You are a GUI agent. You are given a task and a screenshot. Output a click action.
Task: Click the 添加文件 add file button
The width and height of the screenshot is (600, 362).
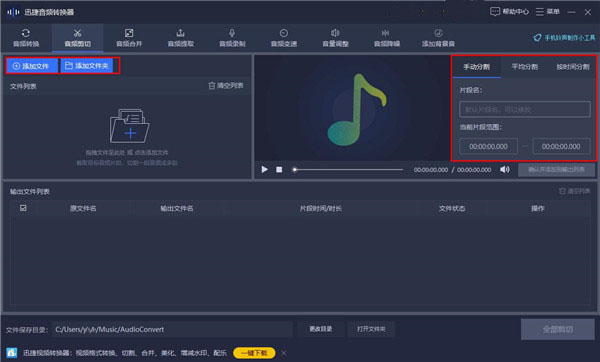pyautogui.click(x=32, y=66)
